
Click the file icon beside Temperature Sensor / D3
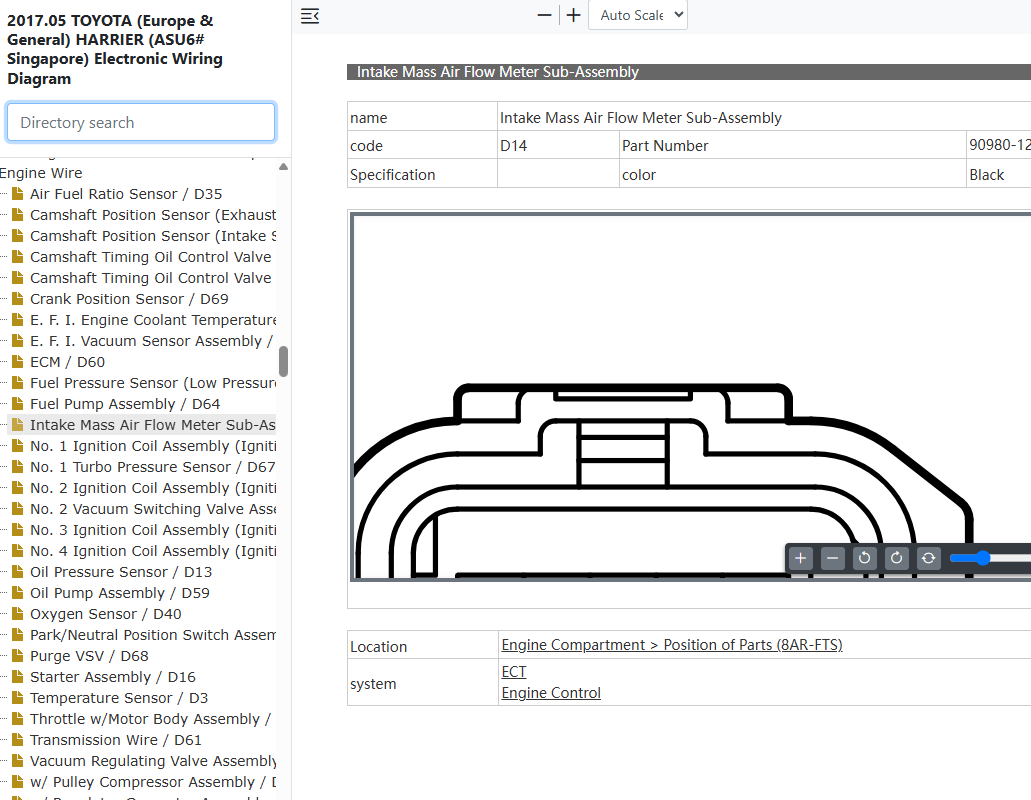[18, 697]
